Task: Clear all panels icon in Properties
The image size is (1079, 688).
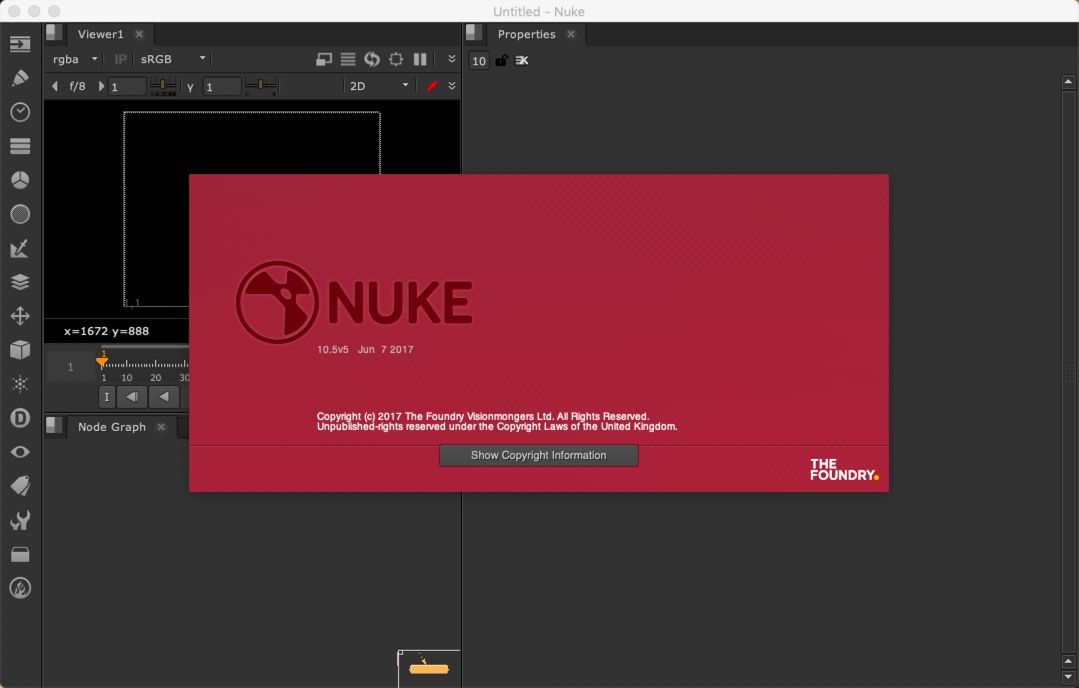Action: pyautogui.click(x=522, y=61)
